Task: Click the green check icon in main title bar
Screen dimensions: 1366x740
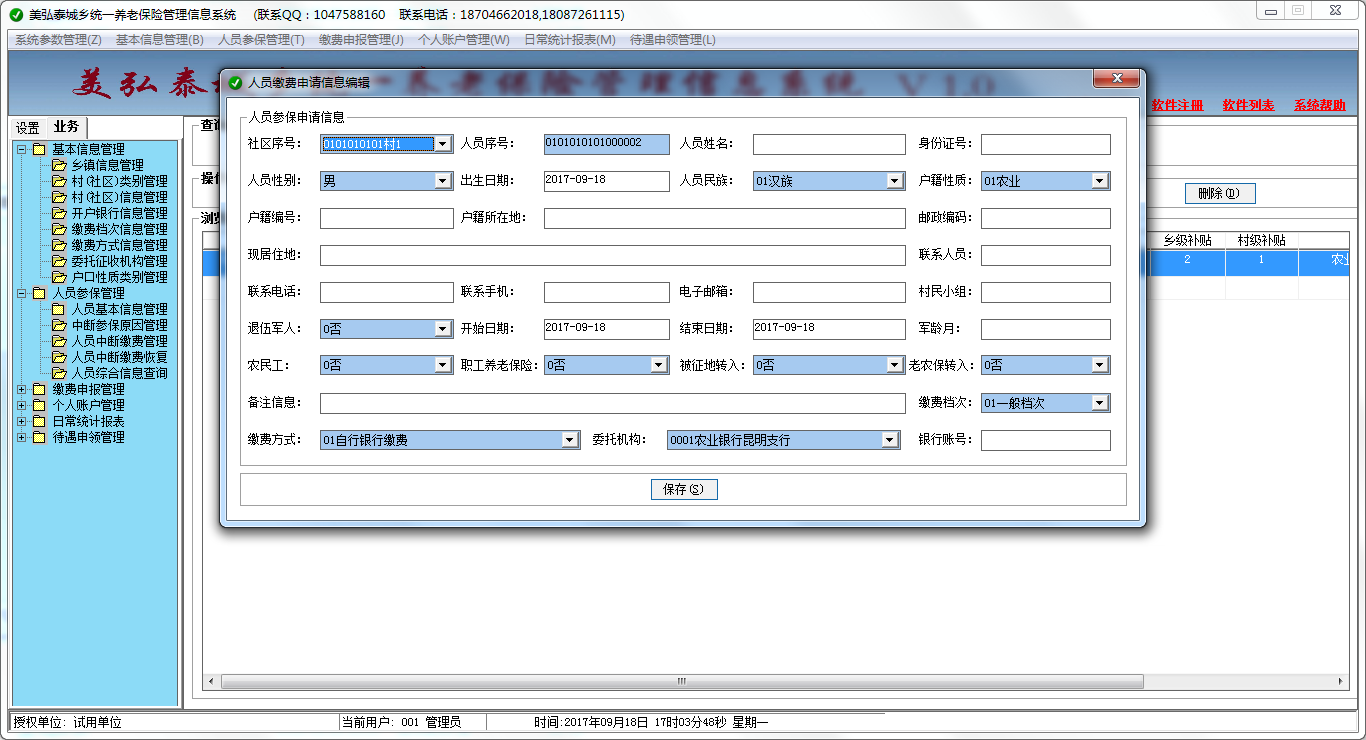Action: (x=16, y=15)
